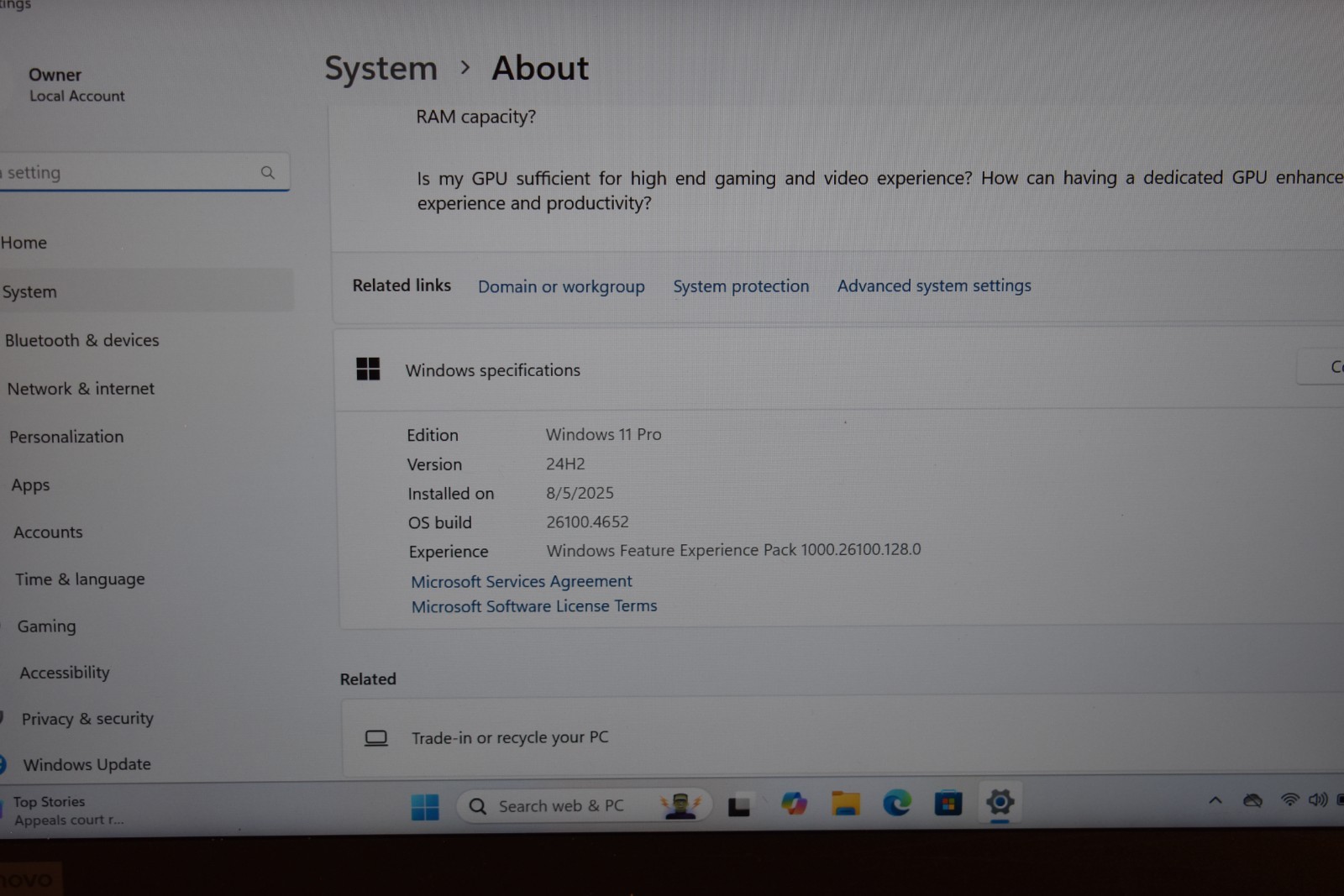Select the 24H2 version value
This screenshot has height=896, width=1344.
pos(565,464)
